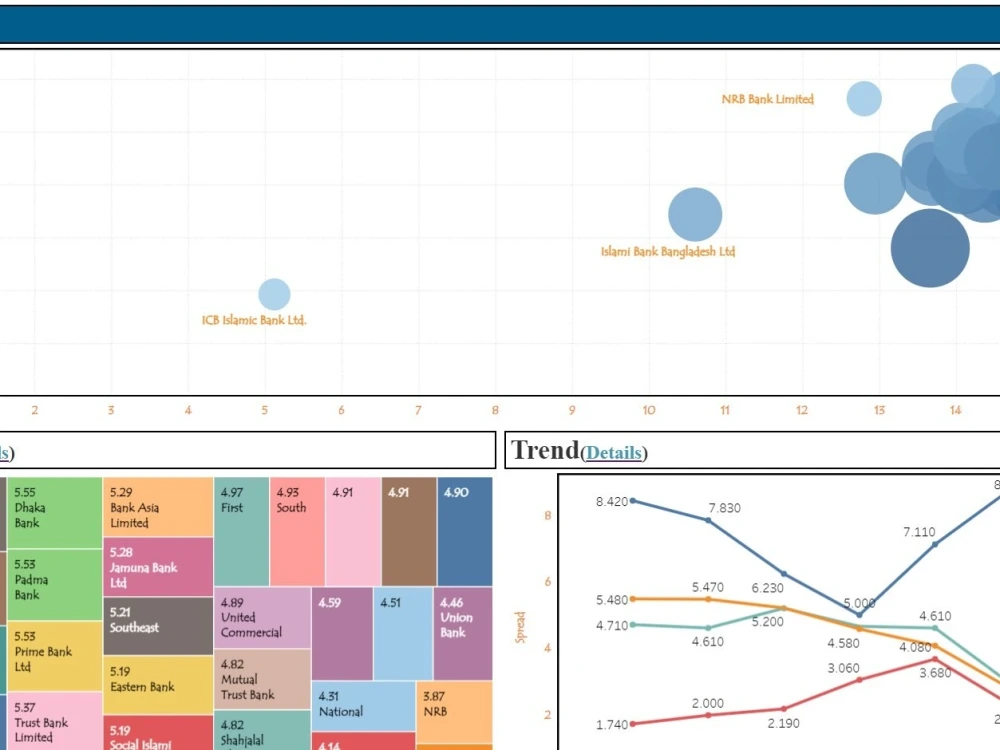The image size is (1000, 750).
Task: Select the 4.31 National treemap cell
Action: click(364, 706)
